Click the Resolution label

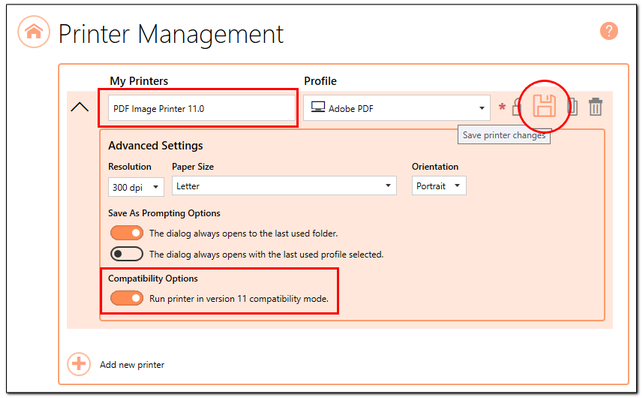pos(130,166)
